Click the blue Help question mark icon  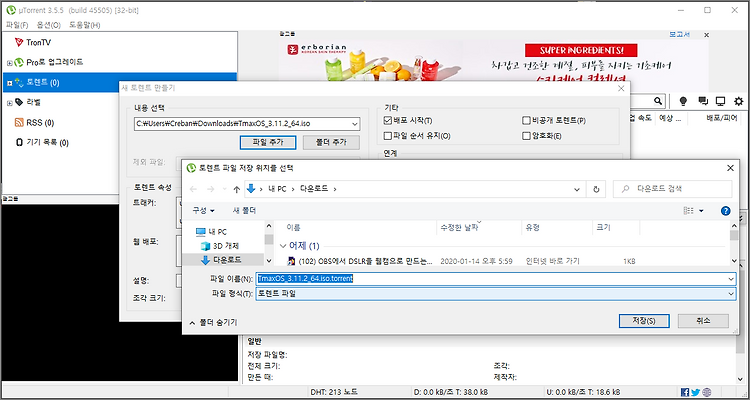tap(726, 211)
